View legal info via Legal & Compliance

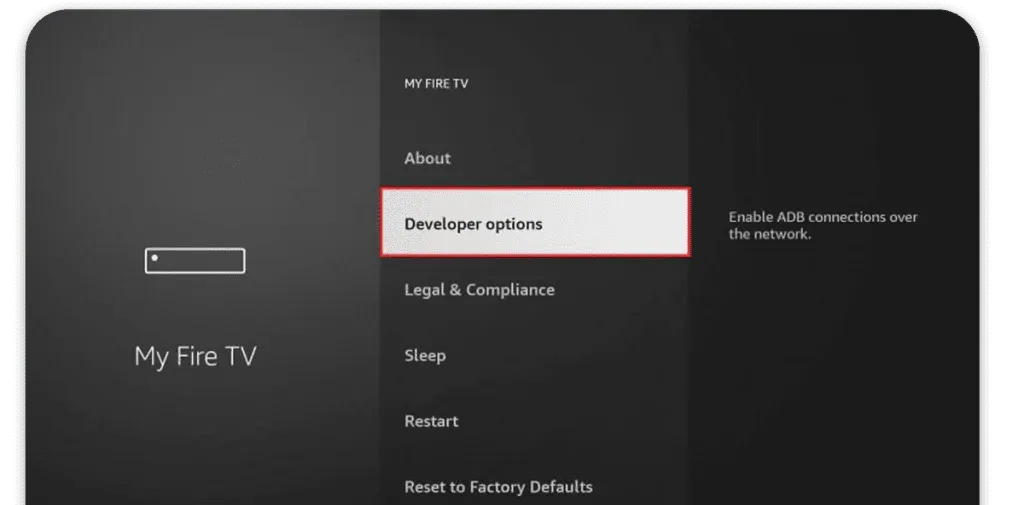pos(479,290)
